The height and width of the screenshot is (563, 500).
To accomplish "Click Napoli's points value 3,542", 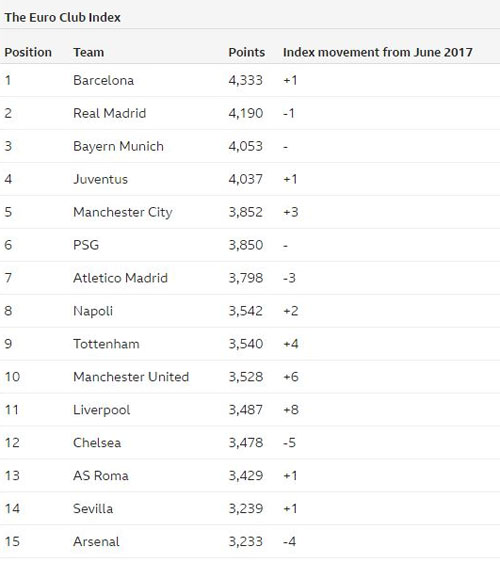I will [246, 311].
